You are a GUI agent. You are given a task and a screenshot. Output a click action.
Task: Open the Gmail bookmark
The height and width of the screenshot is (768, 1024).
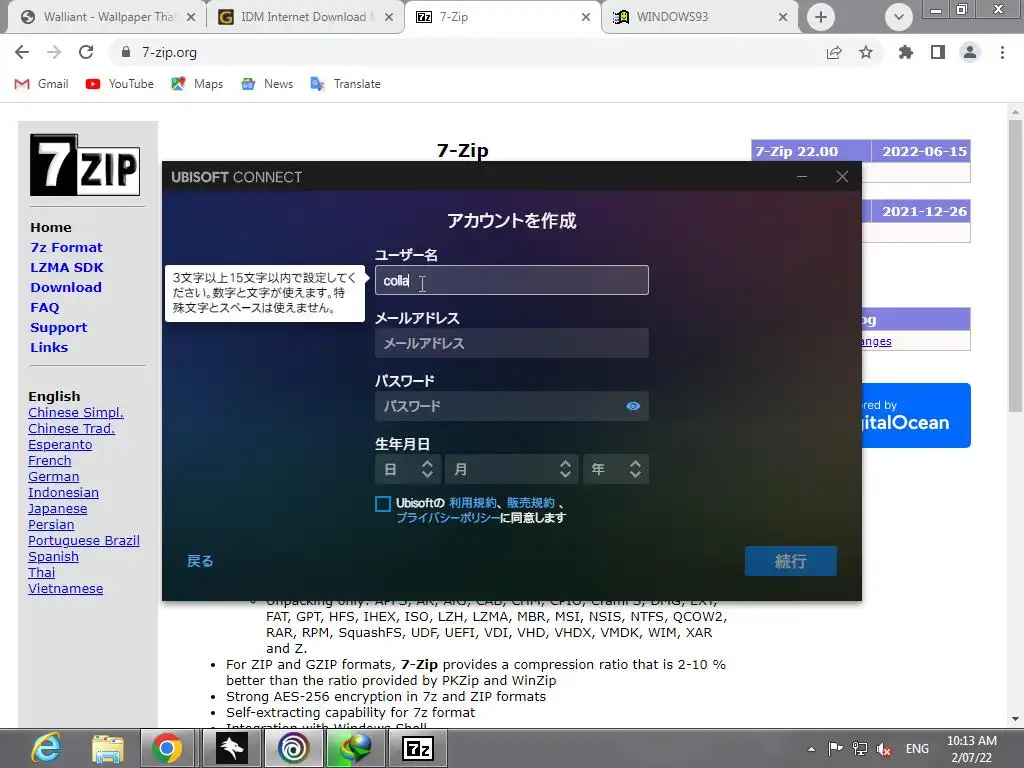42,84
